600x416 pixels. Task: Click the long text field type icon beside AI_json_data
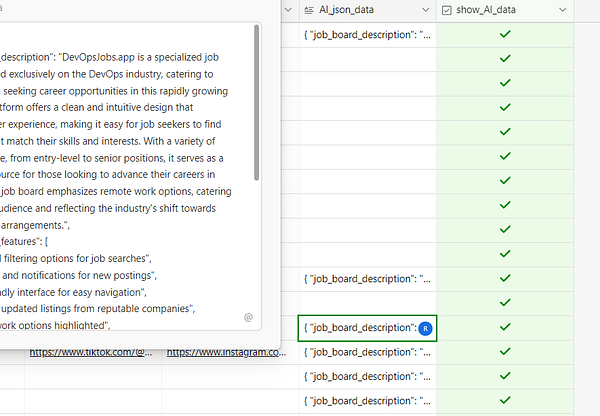click(309, 10)
